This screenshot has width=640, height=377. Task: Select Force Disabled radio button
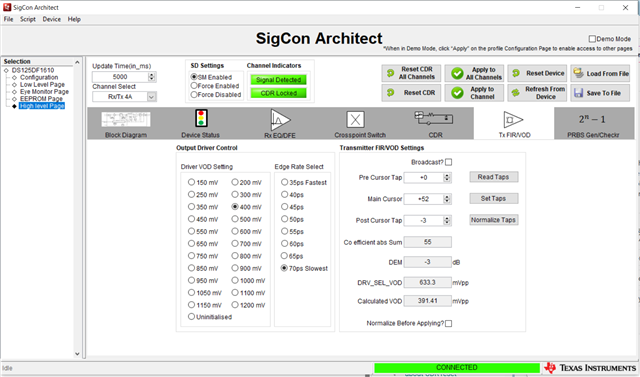click(x=194, y=95)
